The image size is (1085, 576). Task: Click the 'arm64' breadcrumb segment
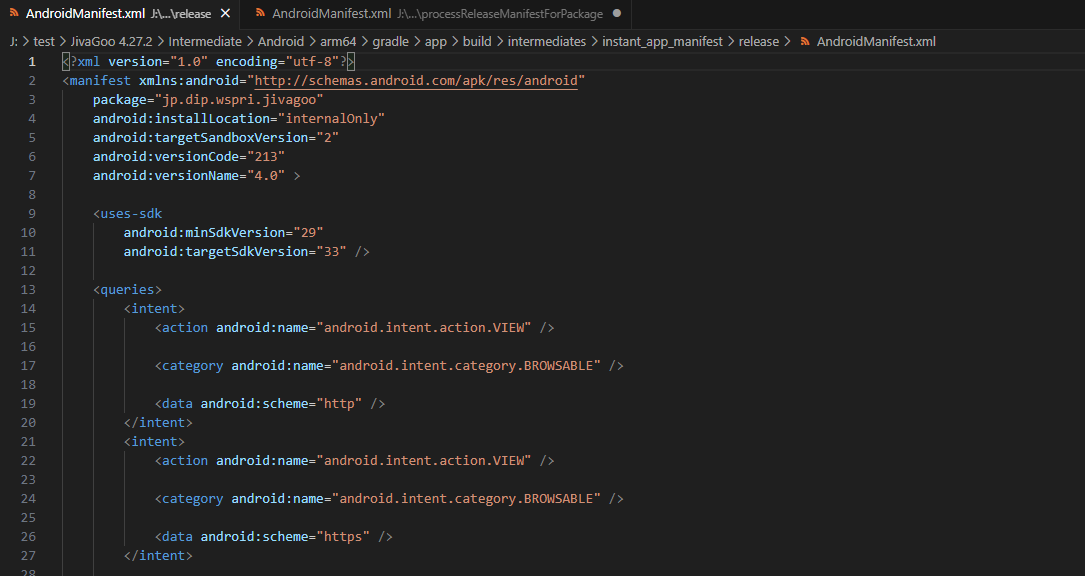(340, 42)
